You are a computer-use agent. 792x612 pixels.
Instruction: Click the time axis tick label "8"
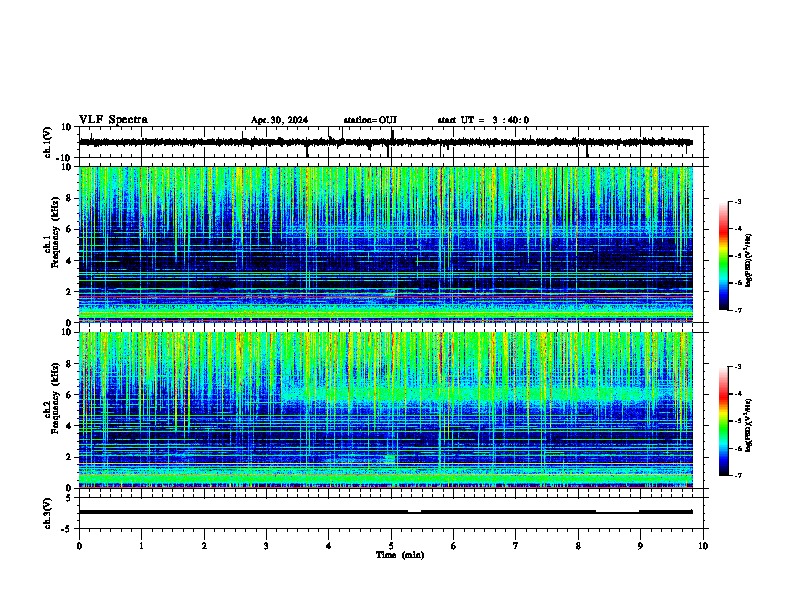click(578, 546)
